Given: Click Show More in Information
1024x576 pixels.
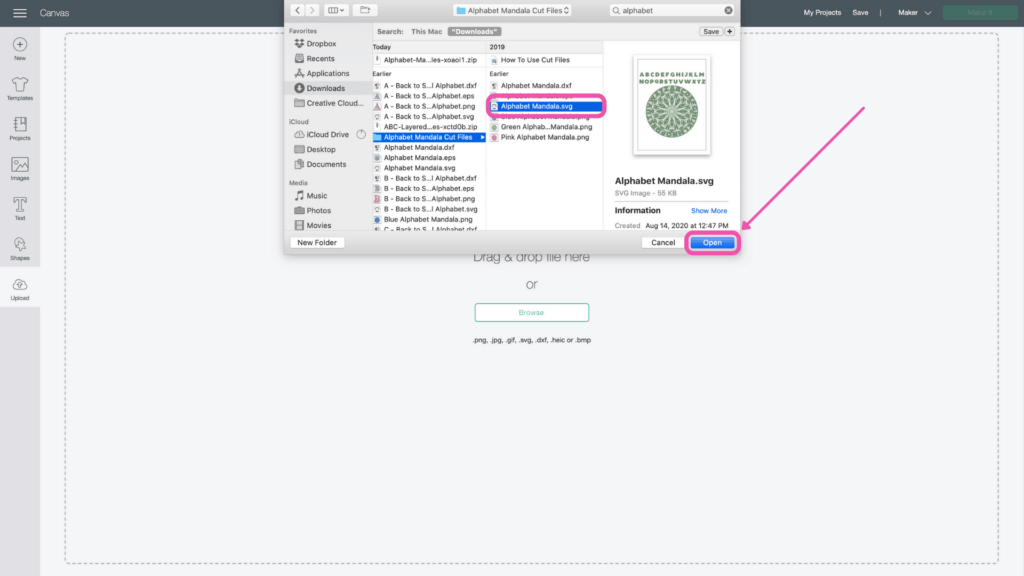Looking at the screenshot, I should coord(709,211).
